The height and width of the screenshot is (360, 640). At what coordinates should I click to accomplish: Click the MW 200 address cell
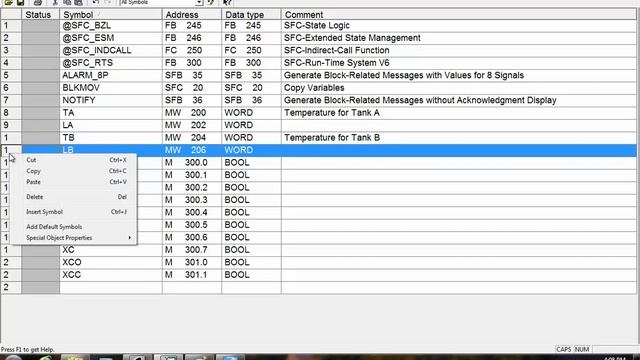point(192,113)
